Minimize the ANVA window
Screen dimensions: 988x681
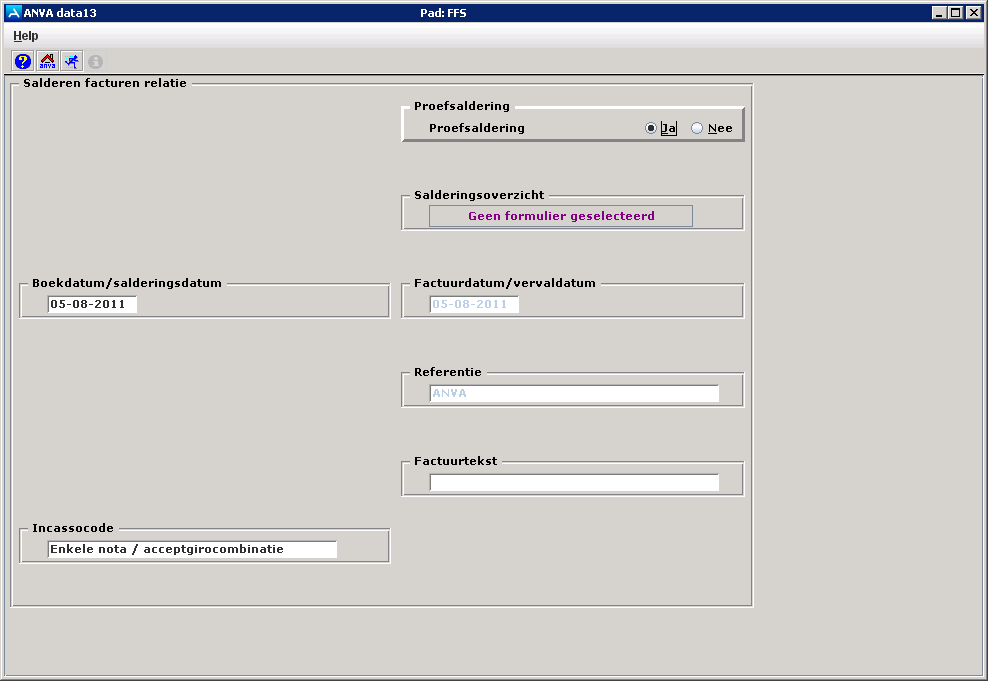coord(939,13)
